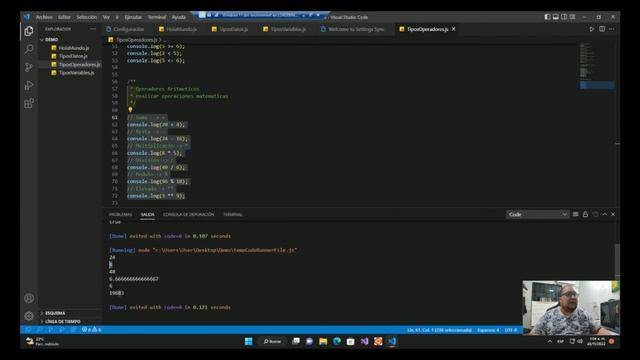Toggle the primary side bar layout icon
640x360 pixels.
tap(547, 17)
